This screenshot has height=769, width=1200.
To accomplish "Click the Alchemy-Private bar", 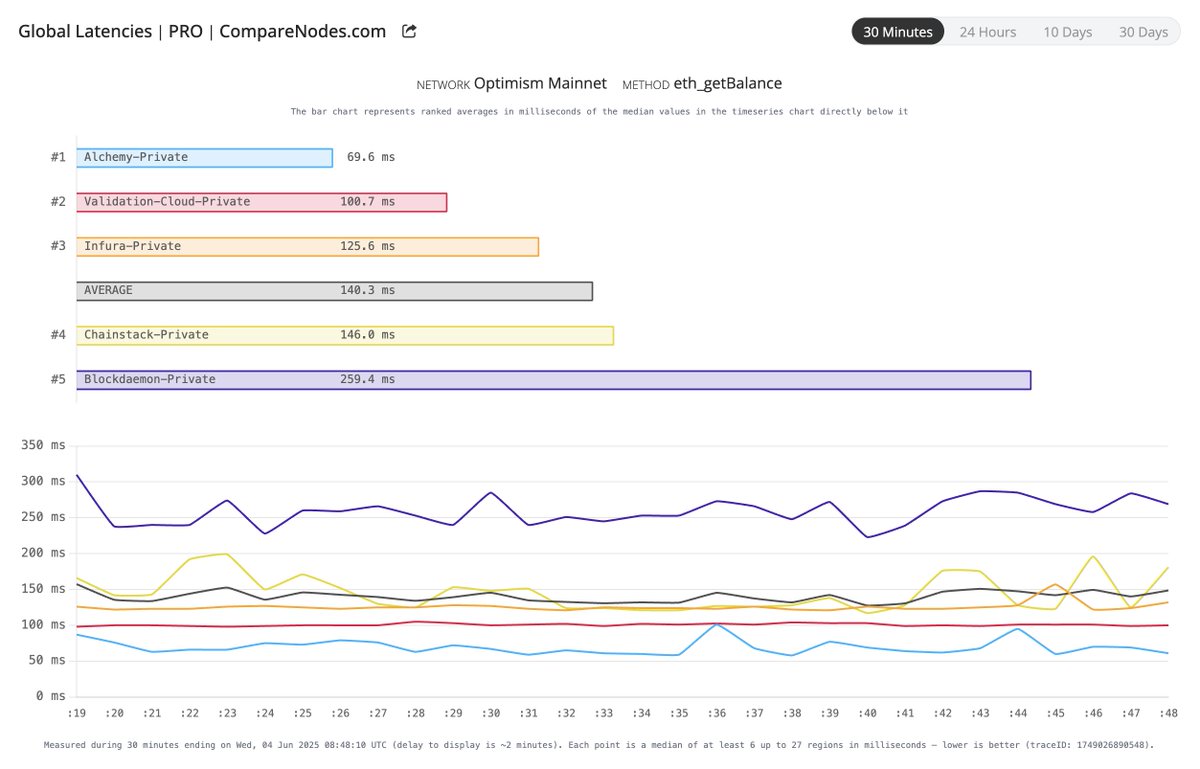I will tap(204, 158).
